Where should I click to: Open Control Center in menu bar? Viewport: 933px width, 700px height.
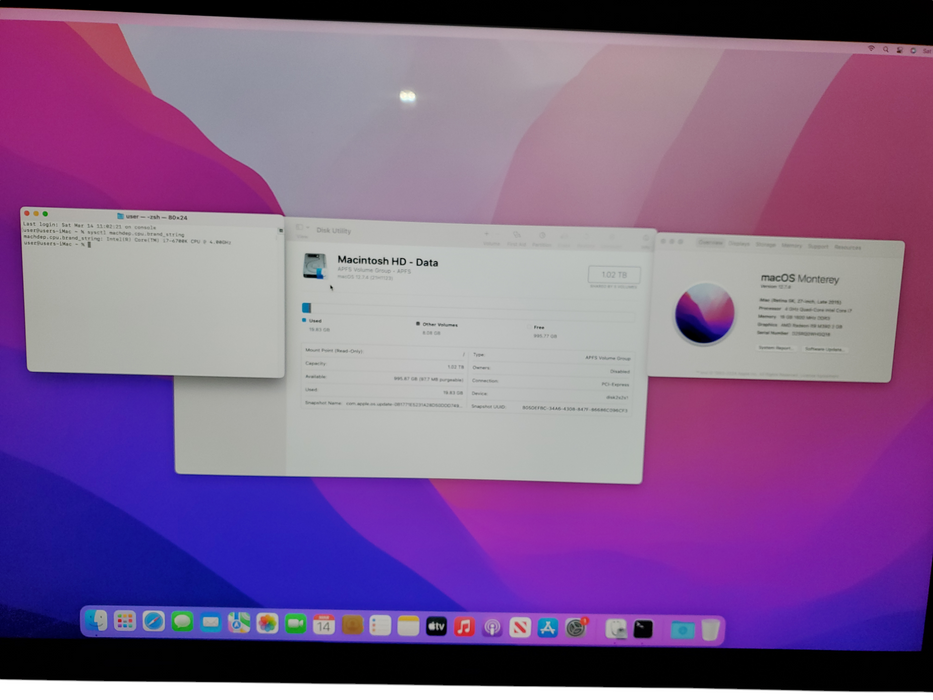[900, 50]
